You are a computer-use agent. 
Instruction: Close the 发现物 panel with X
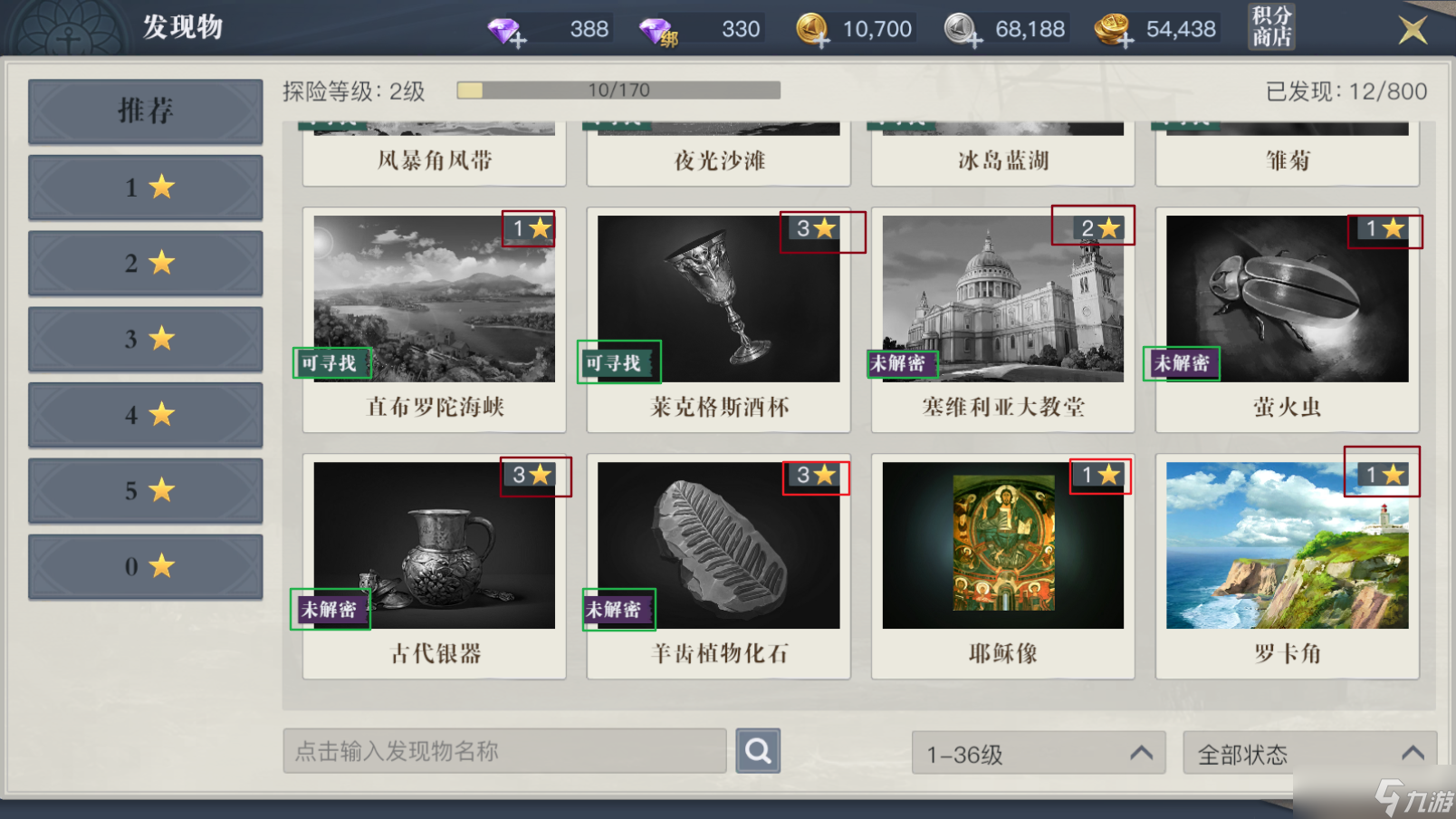(1413, 30)
